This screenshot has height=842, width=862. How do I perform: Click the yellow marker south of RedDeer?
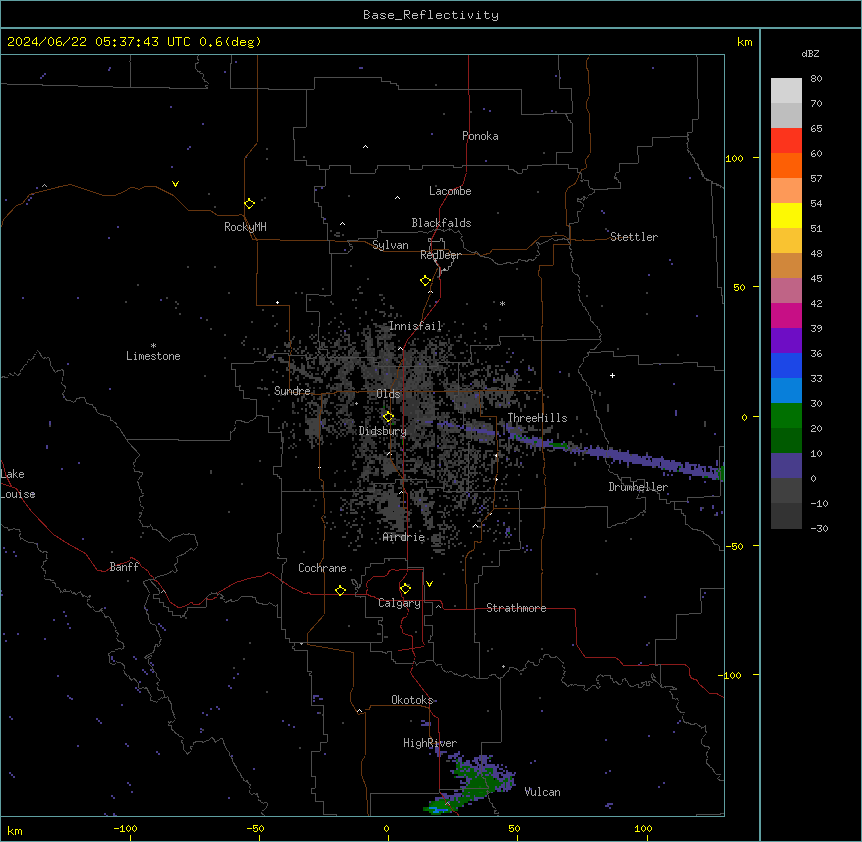tap(426, 281)
